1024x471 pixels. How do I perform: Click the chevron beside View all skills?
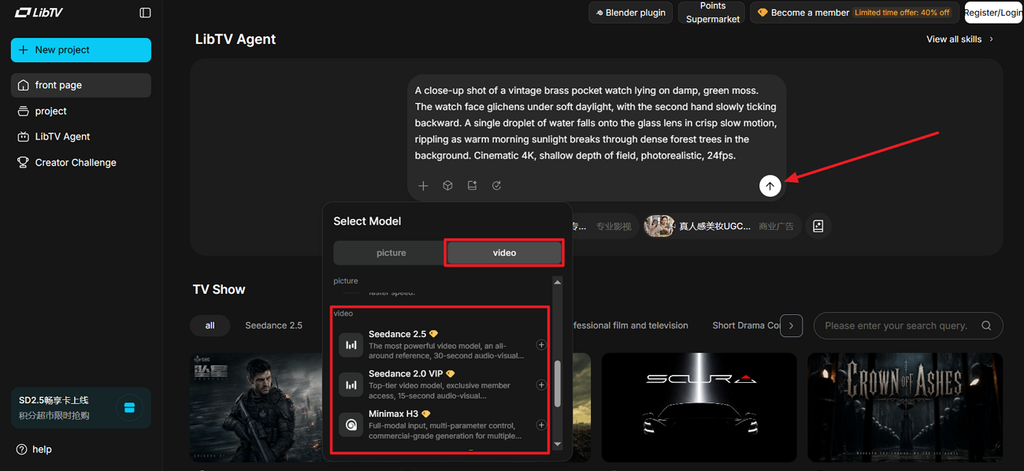(991, 39)
